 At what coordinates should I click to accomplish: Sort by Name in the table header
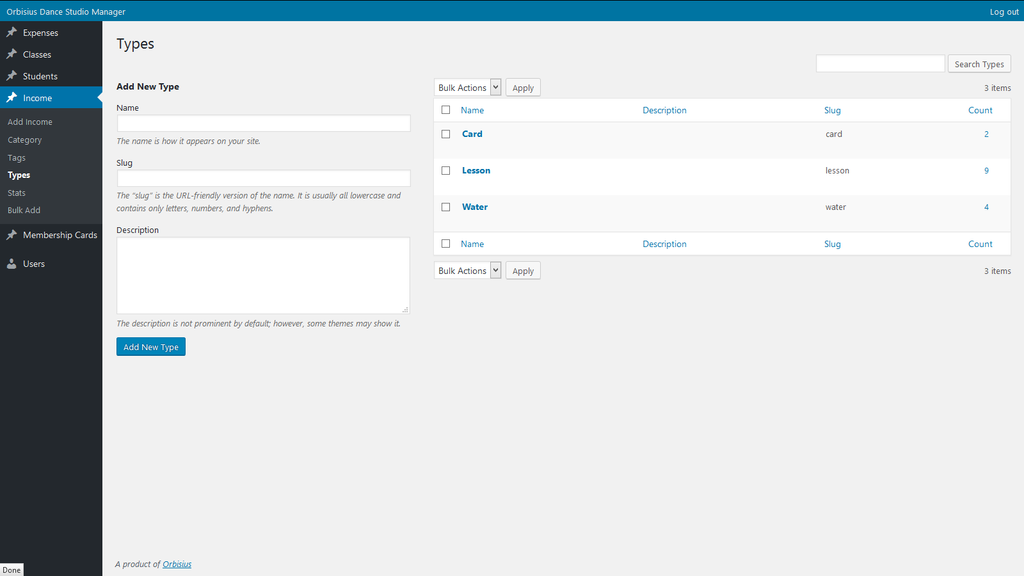click(x=472, y=110)
